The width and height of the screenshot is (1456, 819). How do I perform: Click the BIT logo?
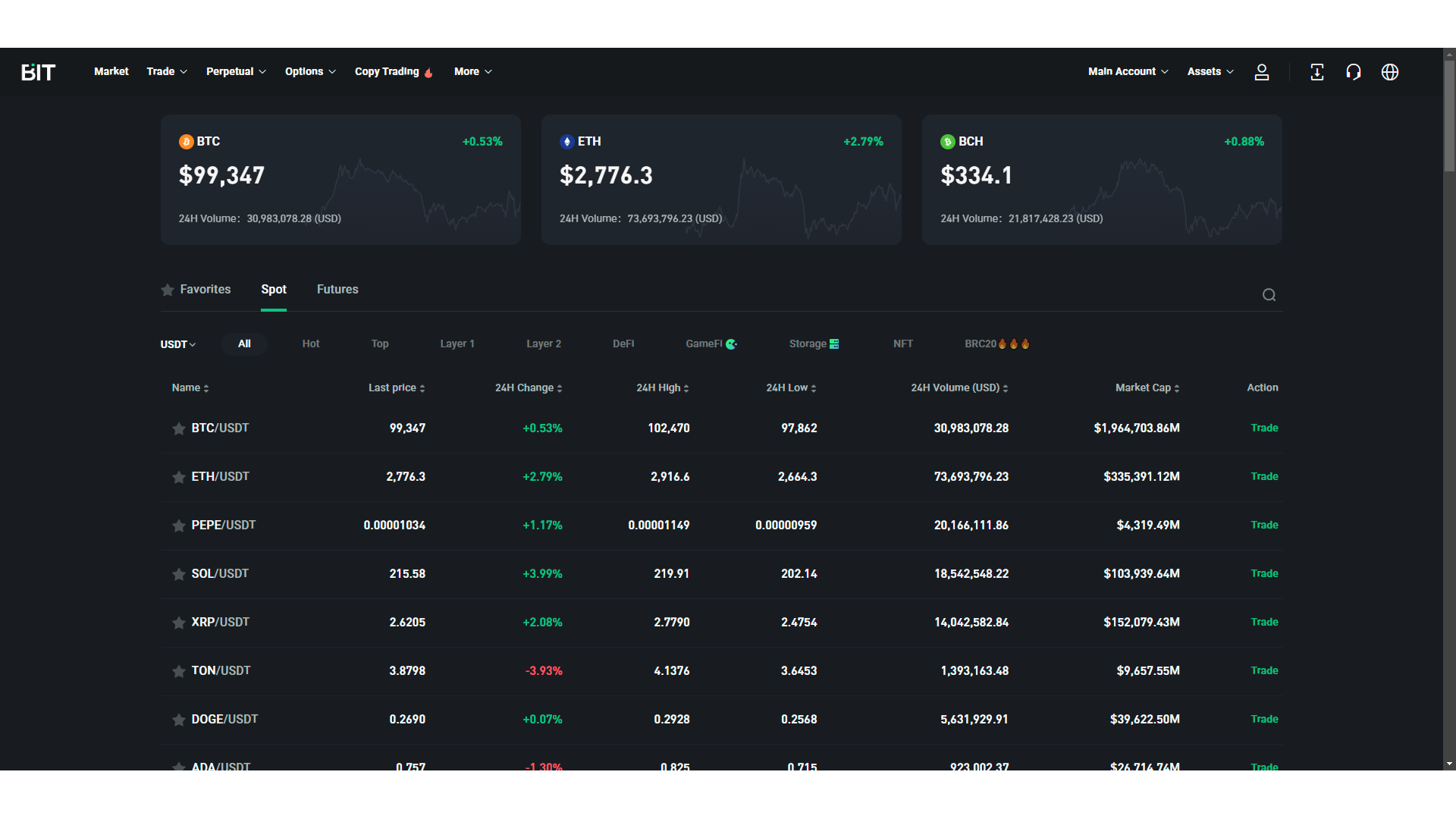pyautogui.click(x=38, y=72)
